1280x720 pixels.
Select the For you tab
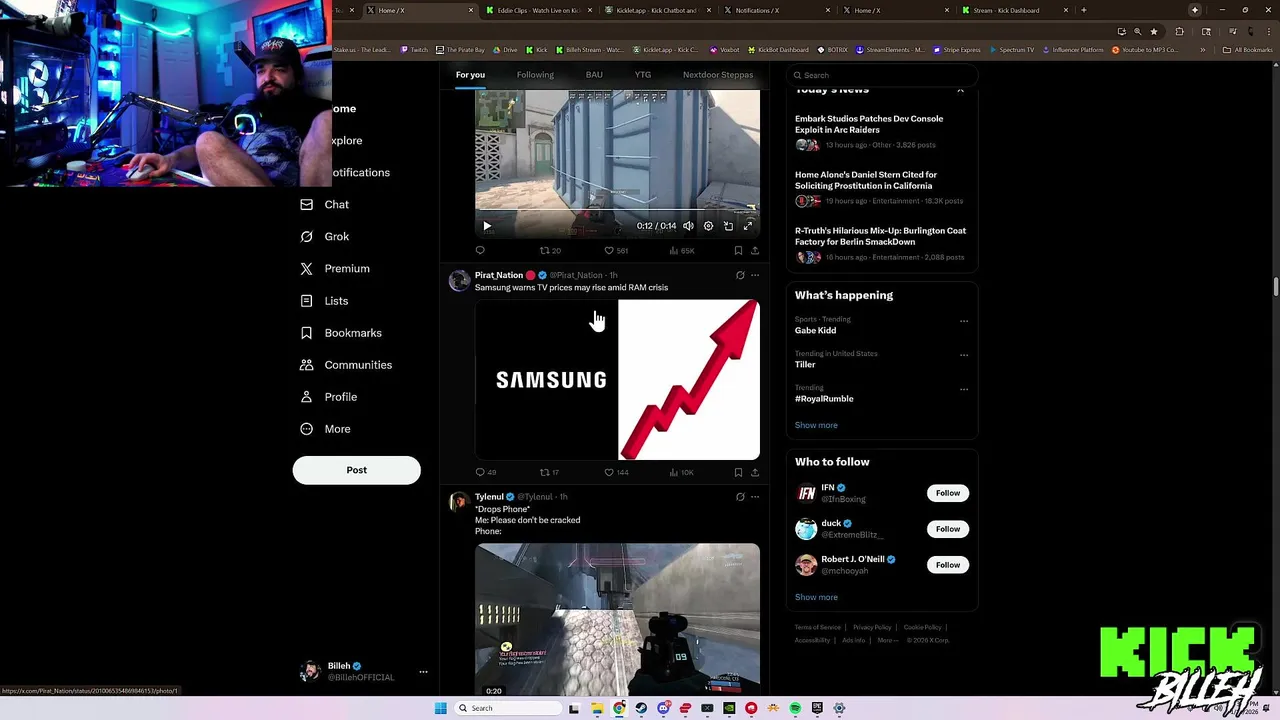(x=470, y=75)
